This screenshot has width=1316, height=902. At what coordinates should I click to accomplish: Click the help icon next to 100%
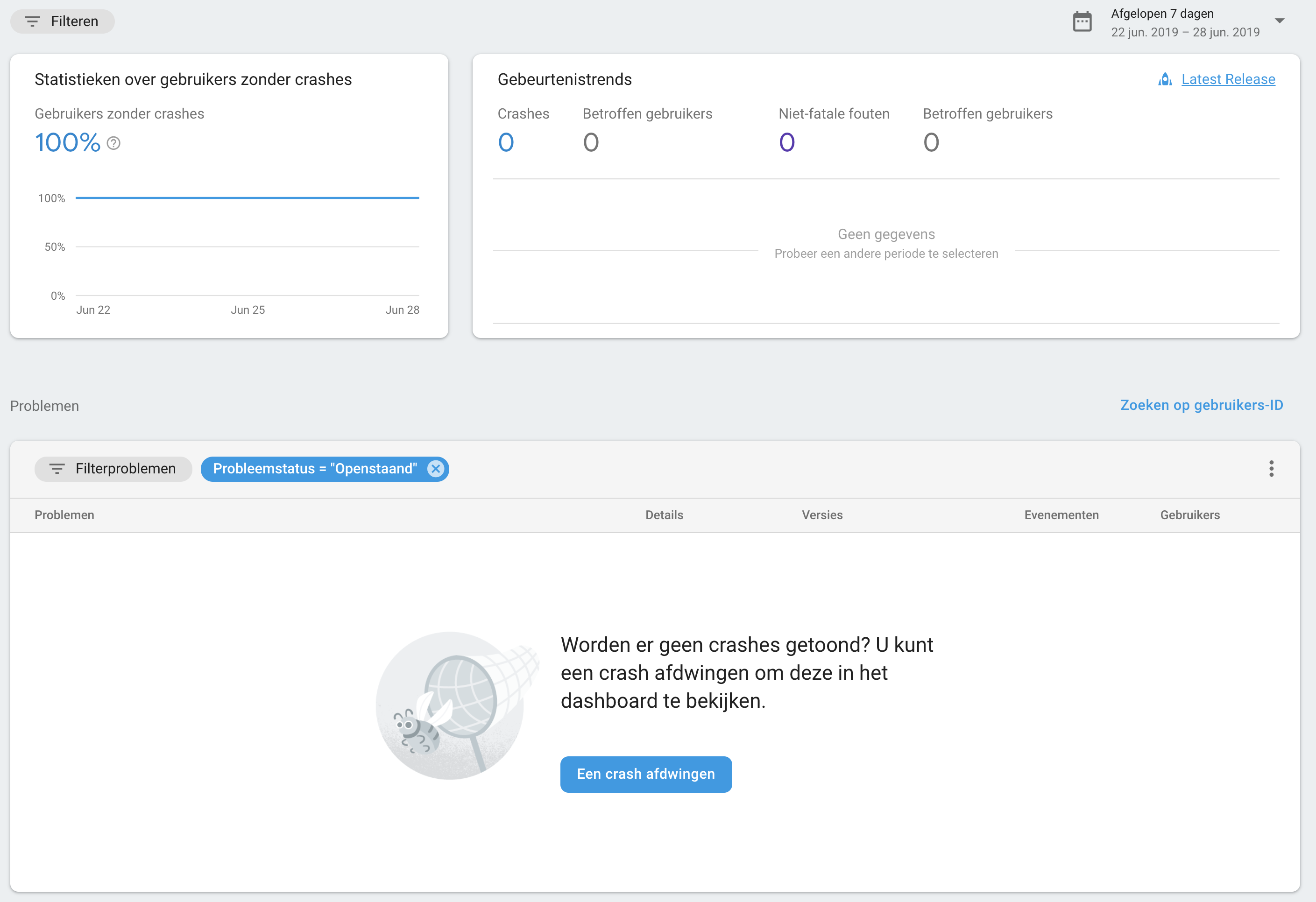tap(113, 143)
